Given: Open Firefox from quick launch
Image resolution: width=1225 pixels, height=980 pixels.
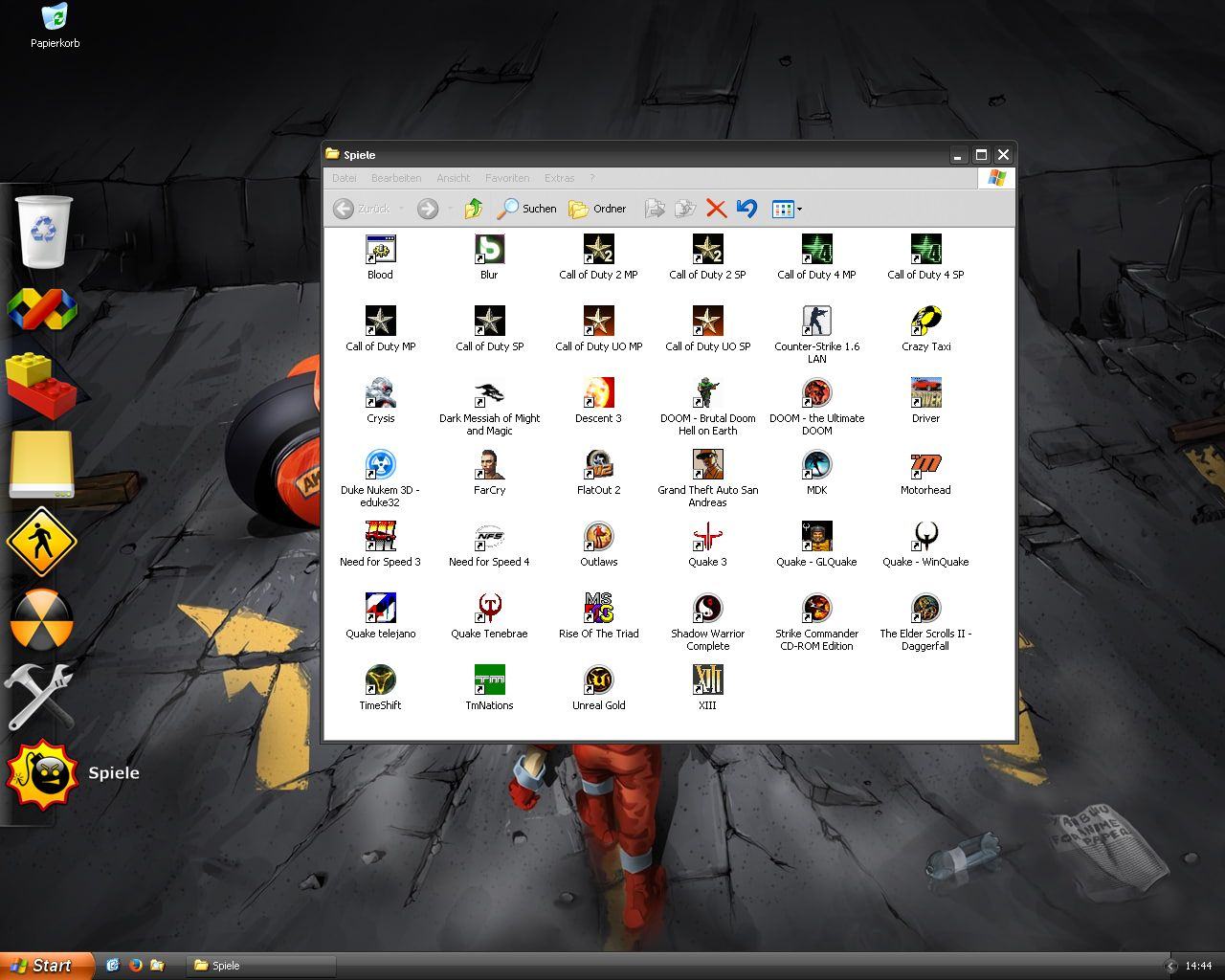Looking at the screenshot, I should [x=135, y=966].
